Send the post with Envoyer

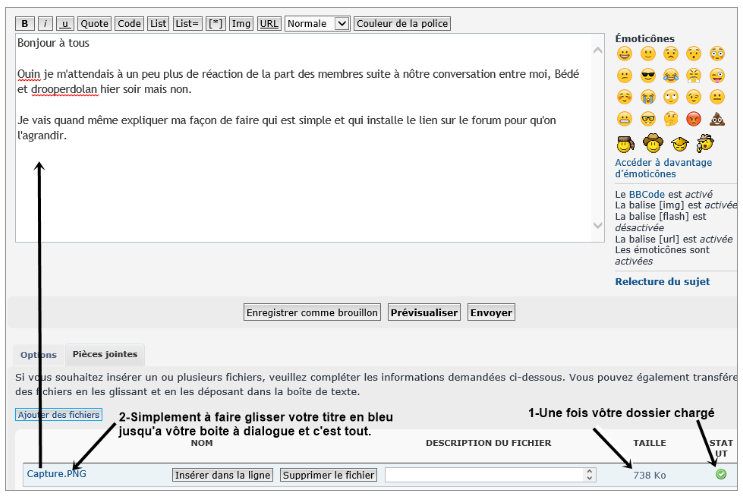[x=491, y=313]
